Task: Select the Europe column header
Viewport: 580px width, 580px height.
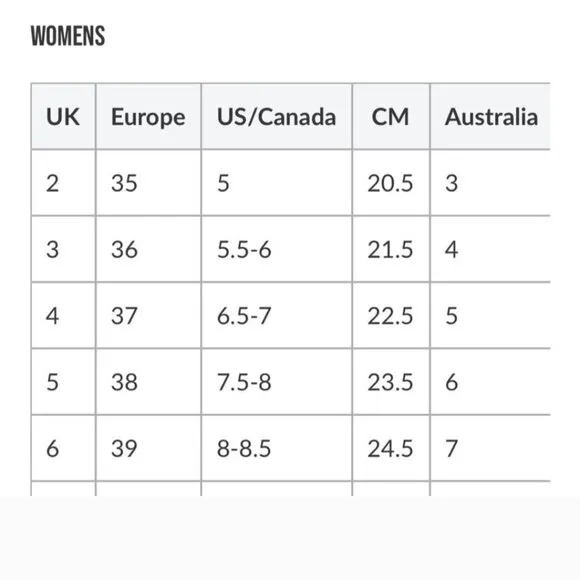Action: coord(148,117)
